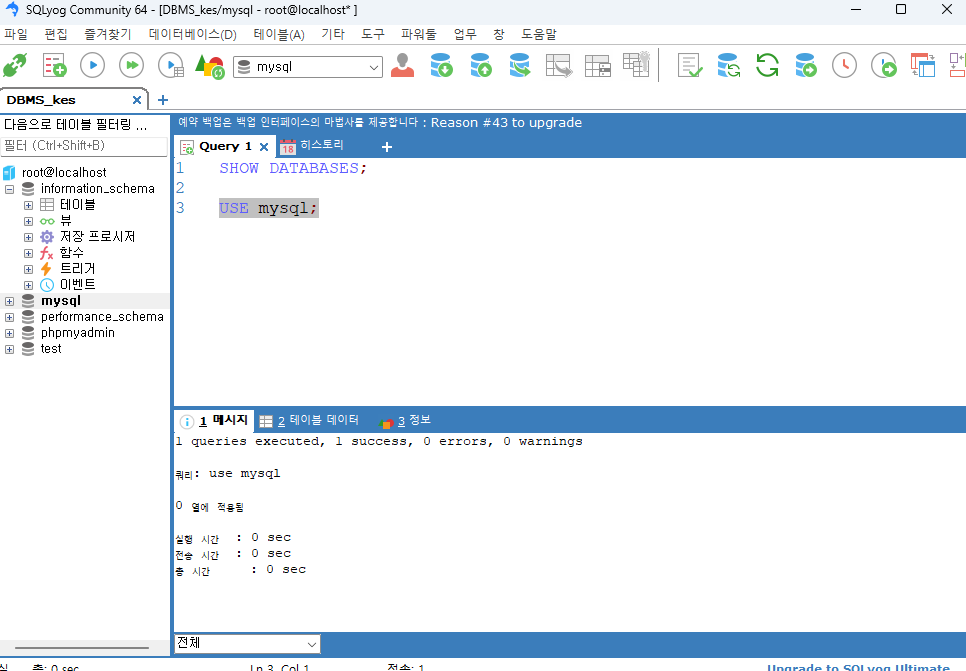Expand the phpmyadmin database node
The image size is (966, 671).
click(9, 333)
